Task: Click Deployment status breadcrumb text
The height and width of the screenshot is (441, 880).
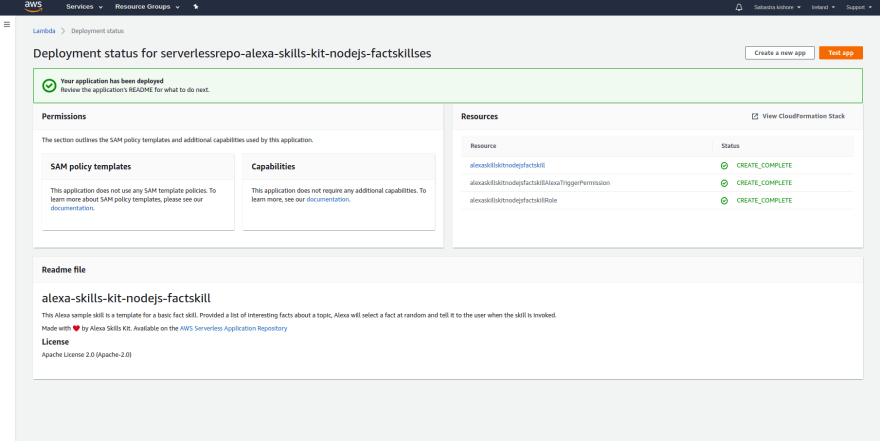Action: (x=97, y=31)
